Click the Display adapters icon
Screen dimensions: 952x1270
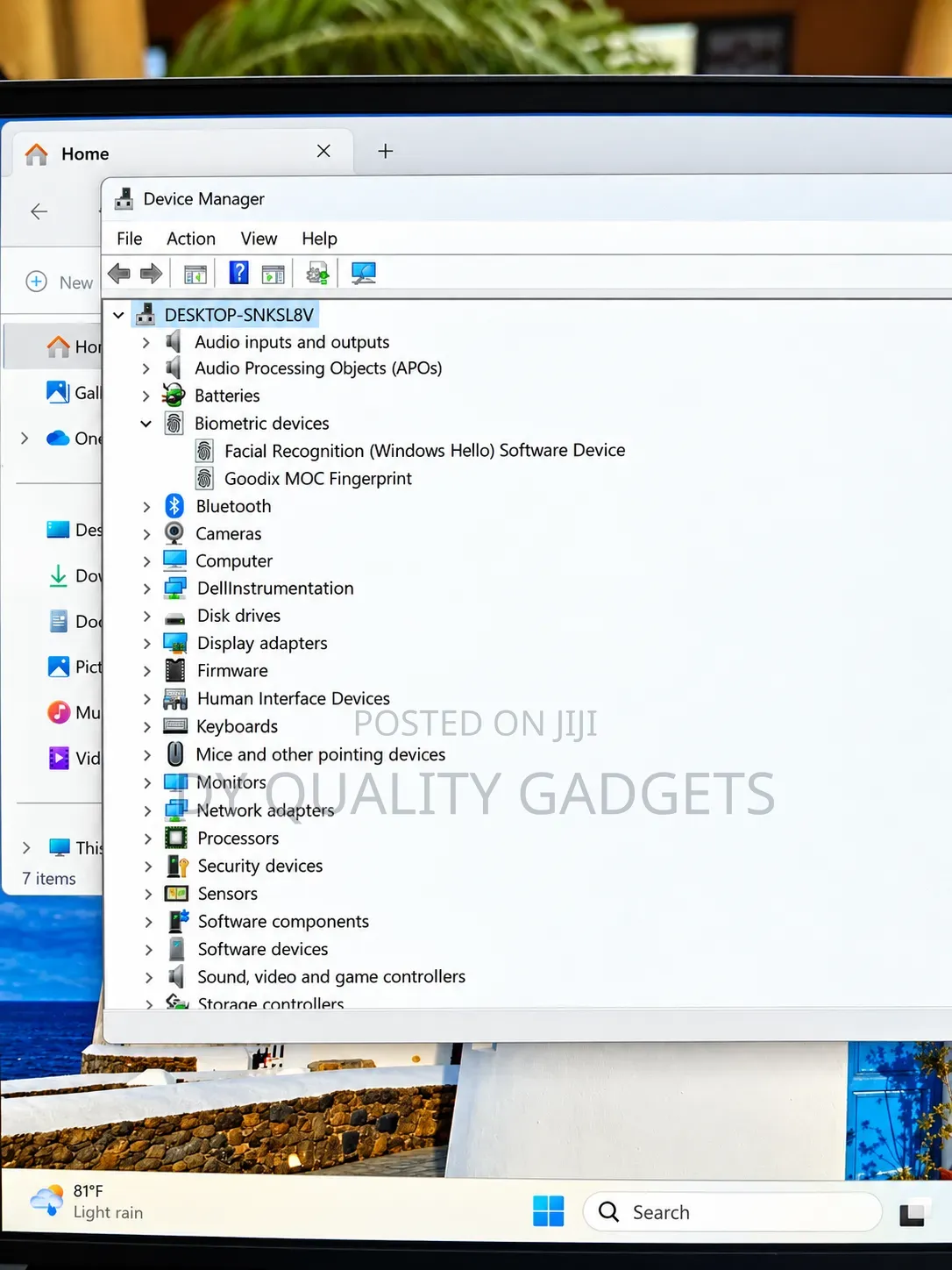point(175,644)
